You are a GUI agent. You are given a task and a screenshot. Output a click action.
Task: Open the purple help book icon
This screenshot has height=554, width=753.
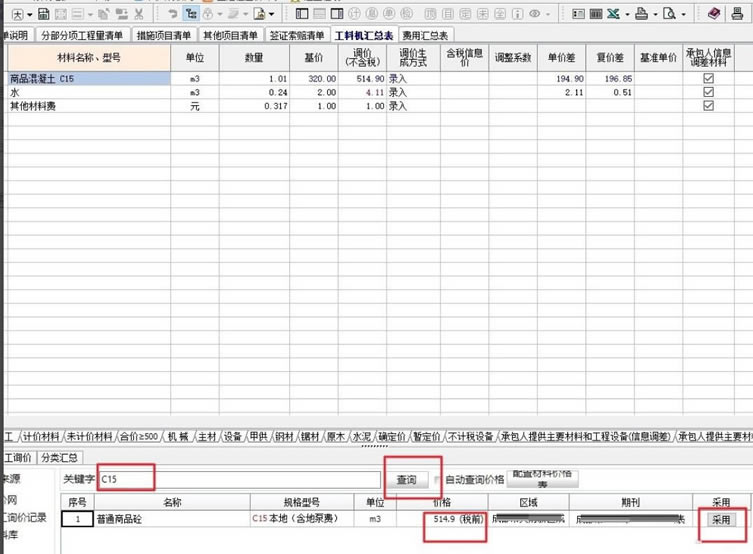pos(714,13)
